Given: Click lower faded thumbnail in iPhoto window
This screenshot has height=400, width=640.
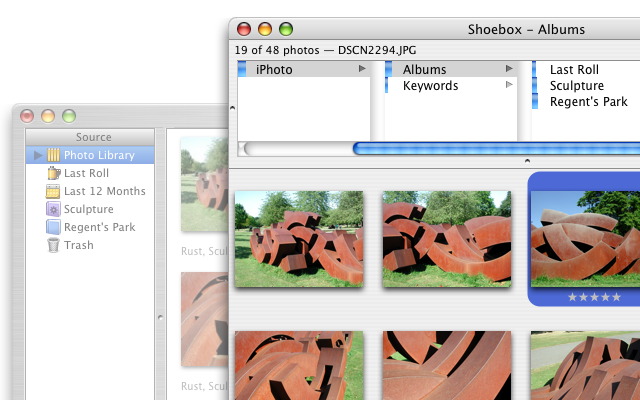Looking at the screenshot, I should [204, 319].
